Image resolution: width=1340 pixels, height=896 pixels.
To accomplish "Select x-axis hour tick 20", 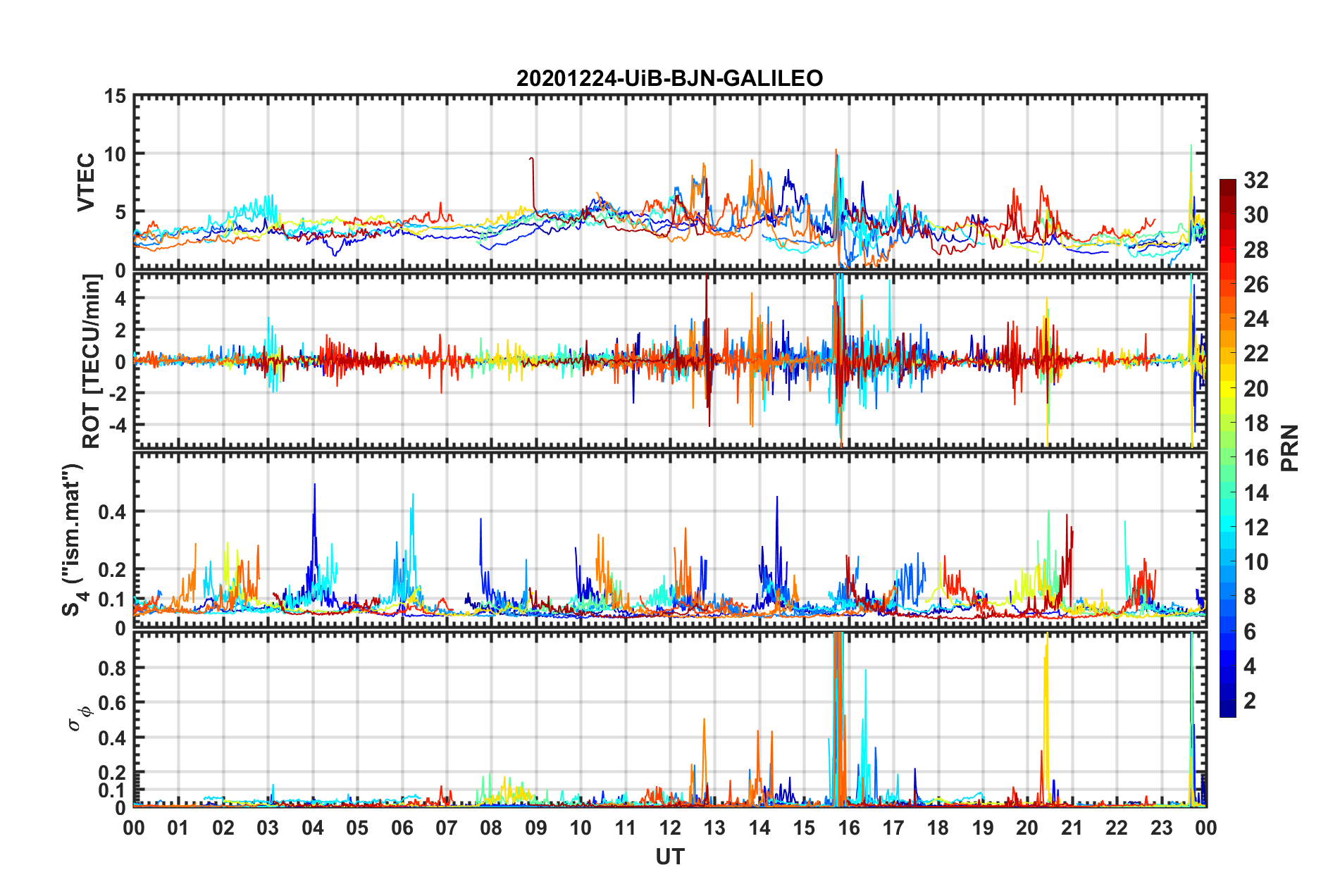I will [x=1027, y=827].
